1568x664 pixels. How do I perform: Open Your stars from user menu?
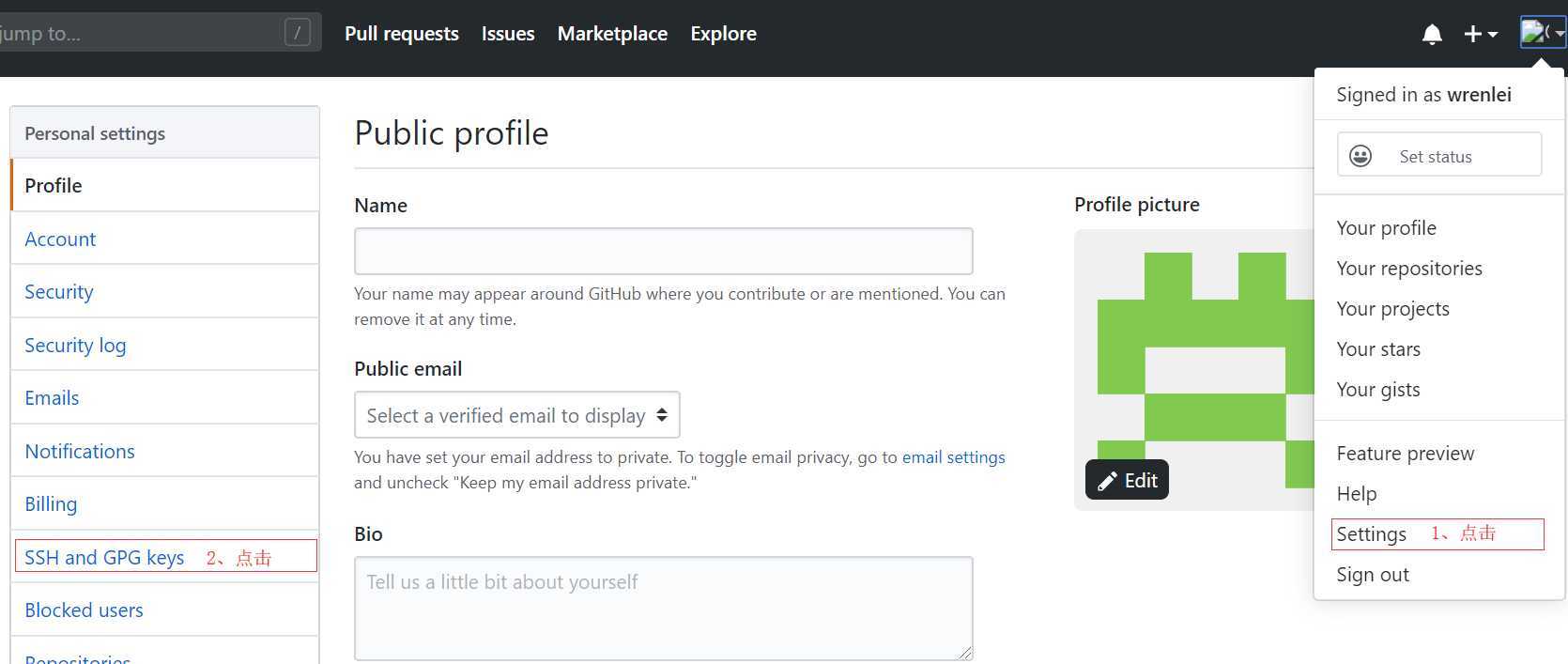[x=1377, y=349]
